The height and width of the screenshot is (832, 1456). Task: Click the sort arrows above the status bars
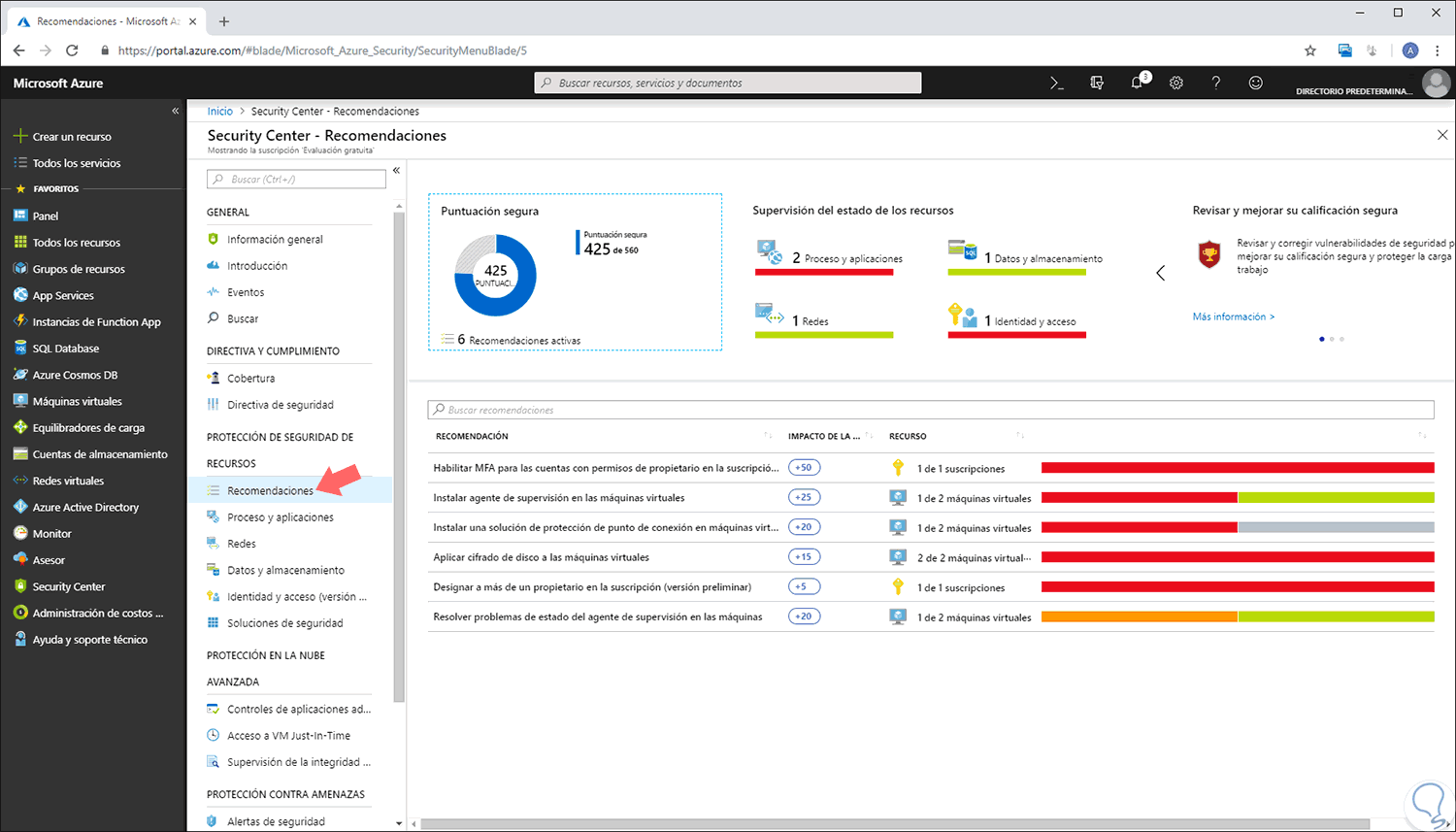click(1422, 436)
